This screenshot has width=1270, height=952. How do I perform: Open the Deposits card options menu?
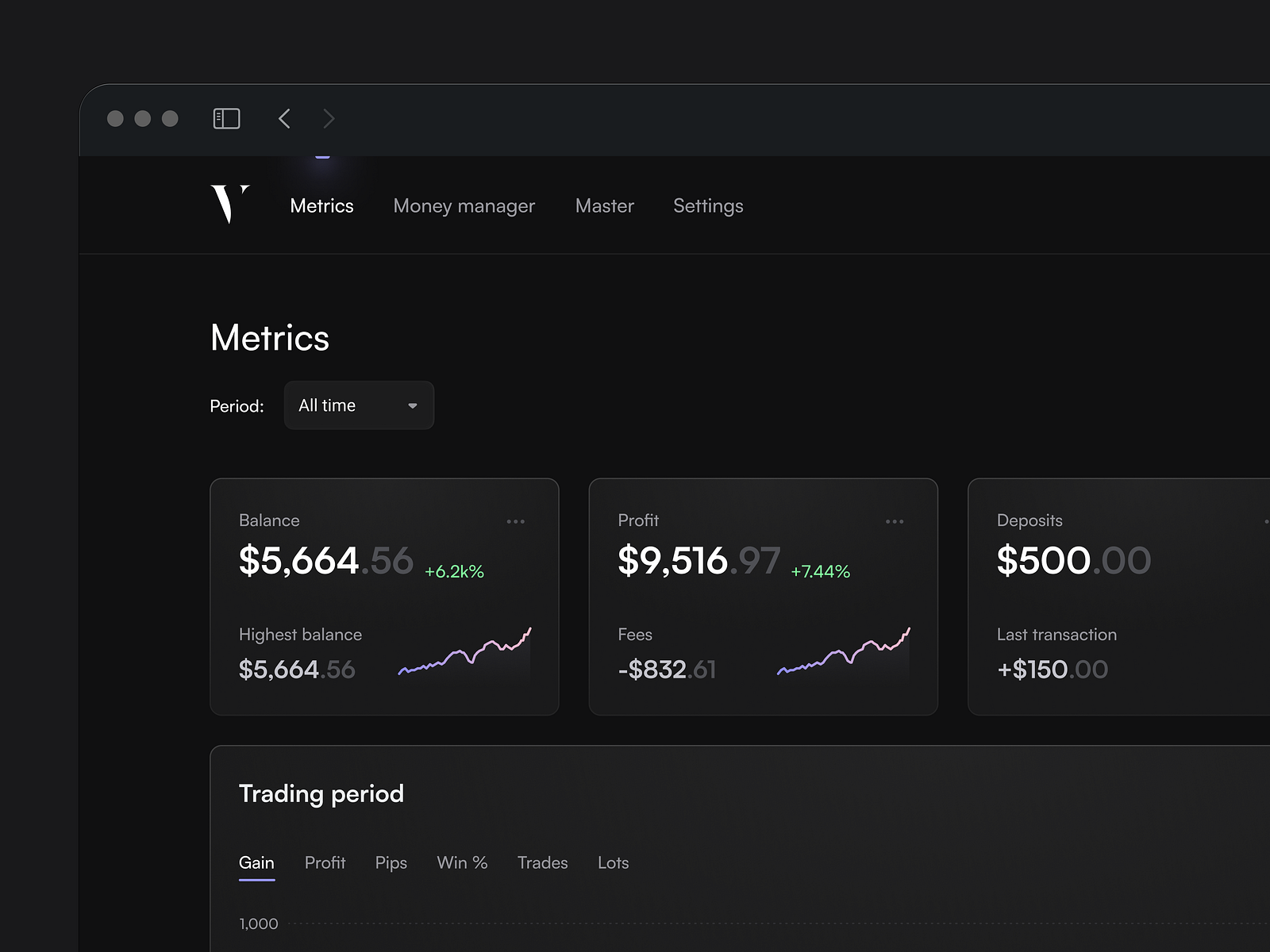(x=1266, y=521)
